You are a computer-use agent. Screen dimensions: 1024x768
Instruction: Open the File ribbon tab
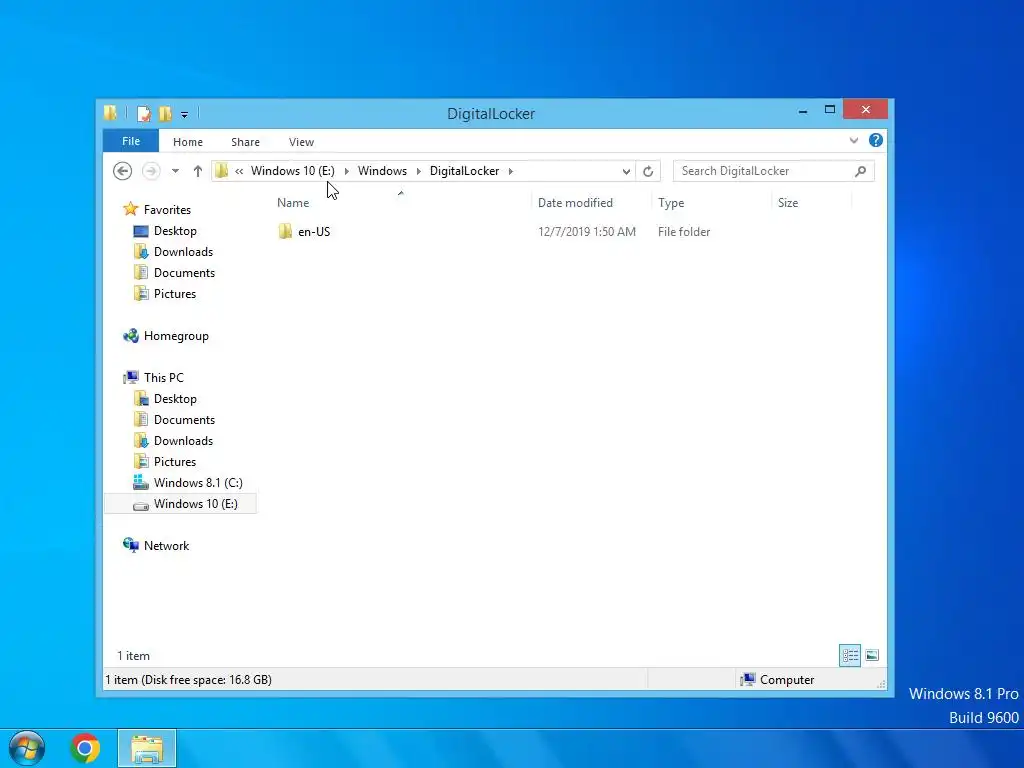[131, 141]
